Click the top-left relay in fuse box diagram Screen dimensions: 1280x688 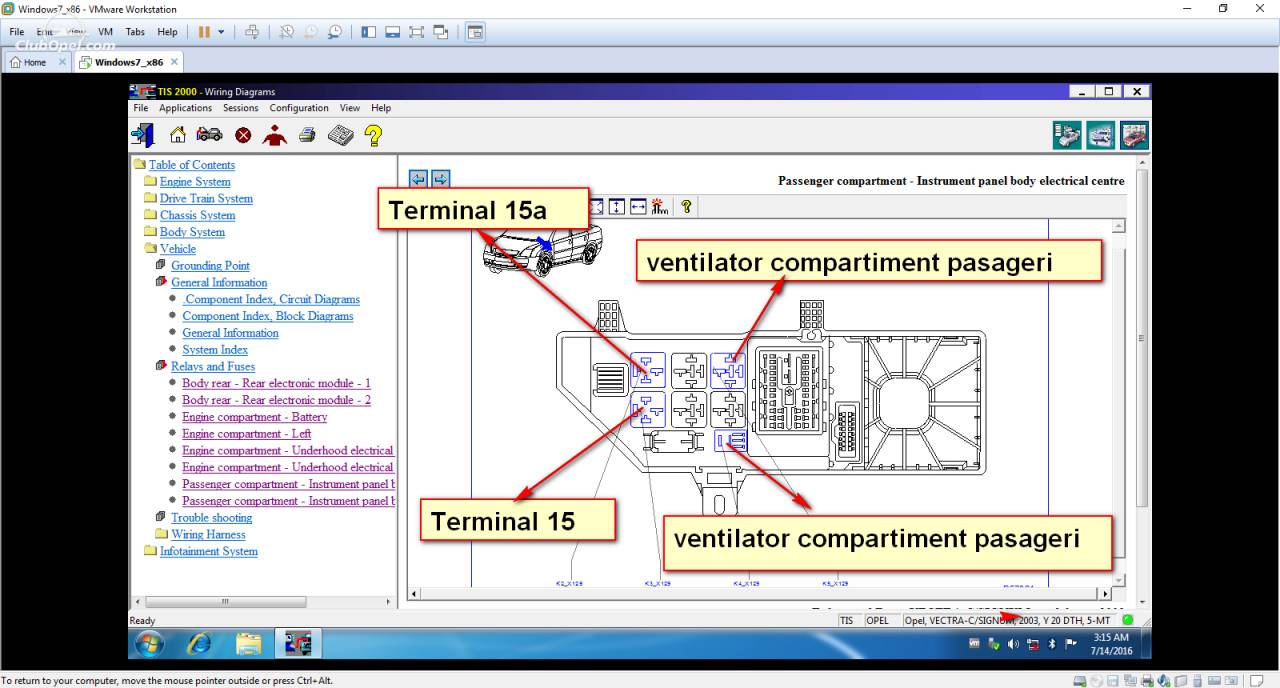point(648,370)
